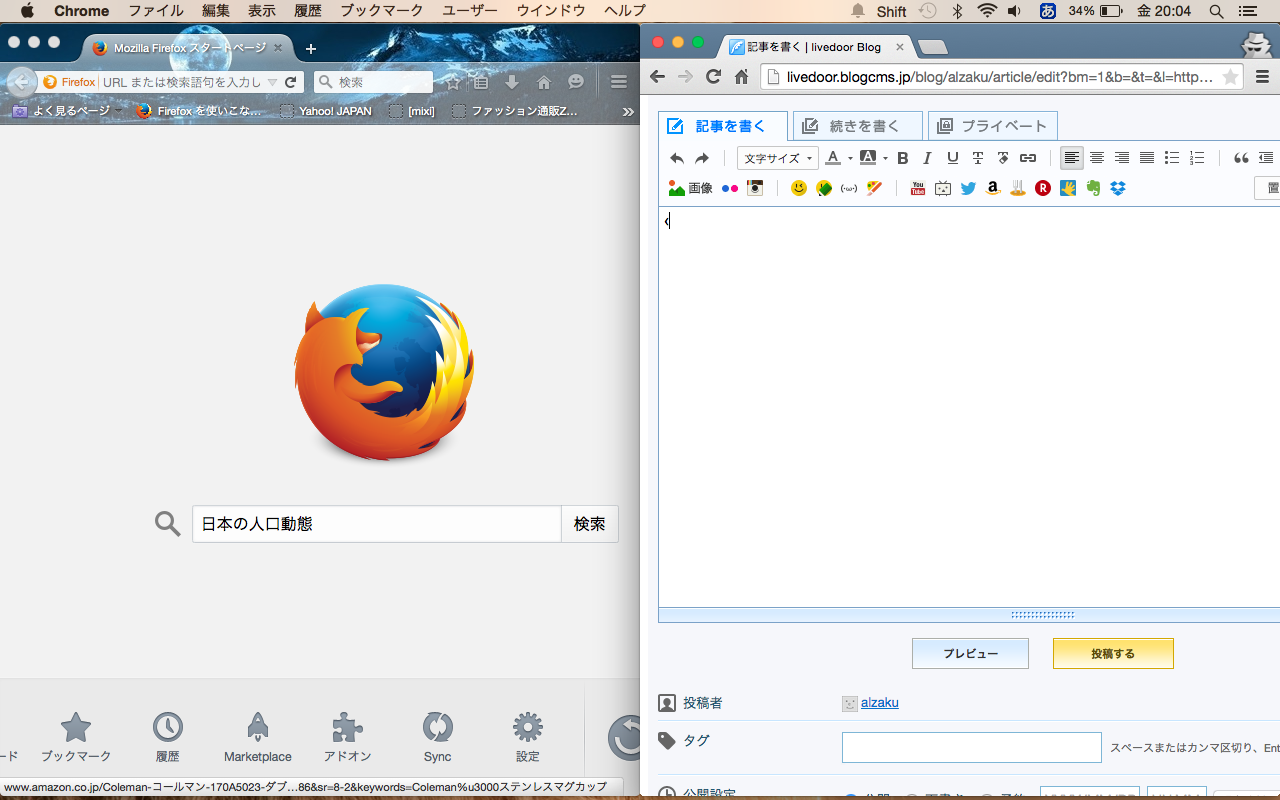Open the [mixi] bookmark in Firefox
1280x800 pixels.
[x=412, y=111]
